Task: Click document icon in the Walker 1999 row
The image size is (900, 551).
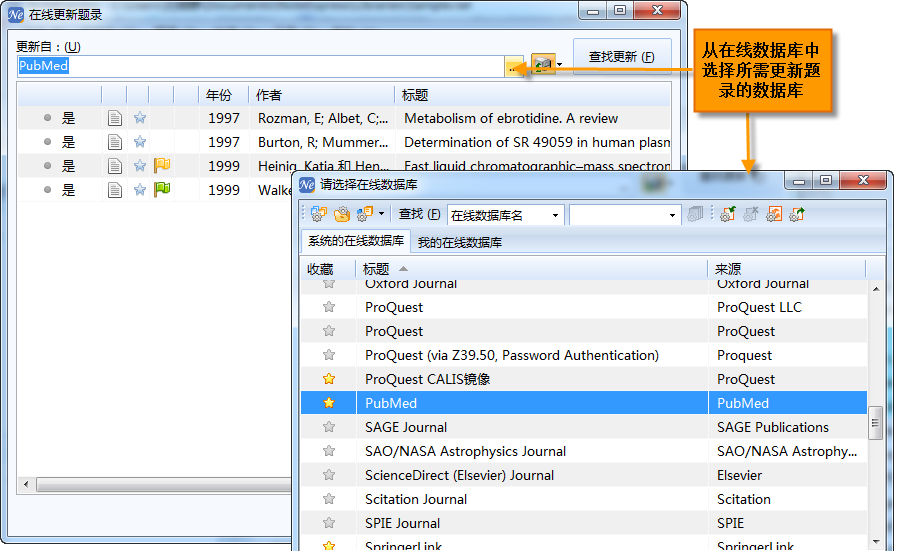Action: 115,190
